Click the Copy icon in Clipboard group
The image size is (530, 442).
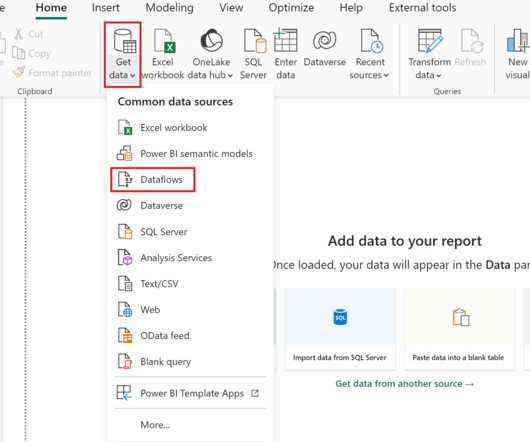[18, 53]
